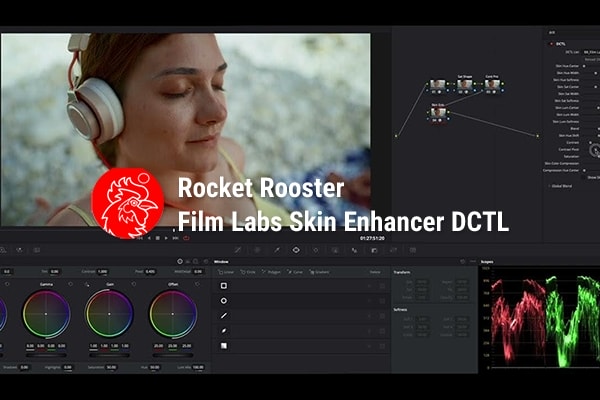Adjust the Compression Hue Center slider handle
Image resolution: width=600 pixels, height=400 pixels.
point(584,170)
